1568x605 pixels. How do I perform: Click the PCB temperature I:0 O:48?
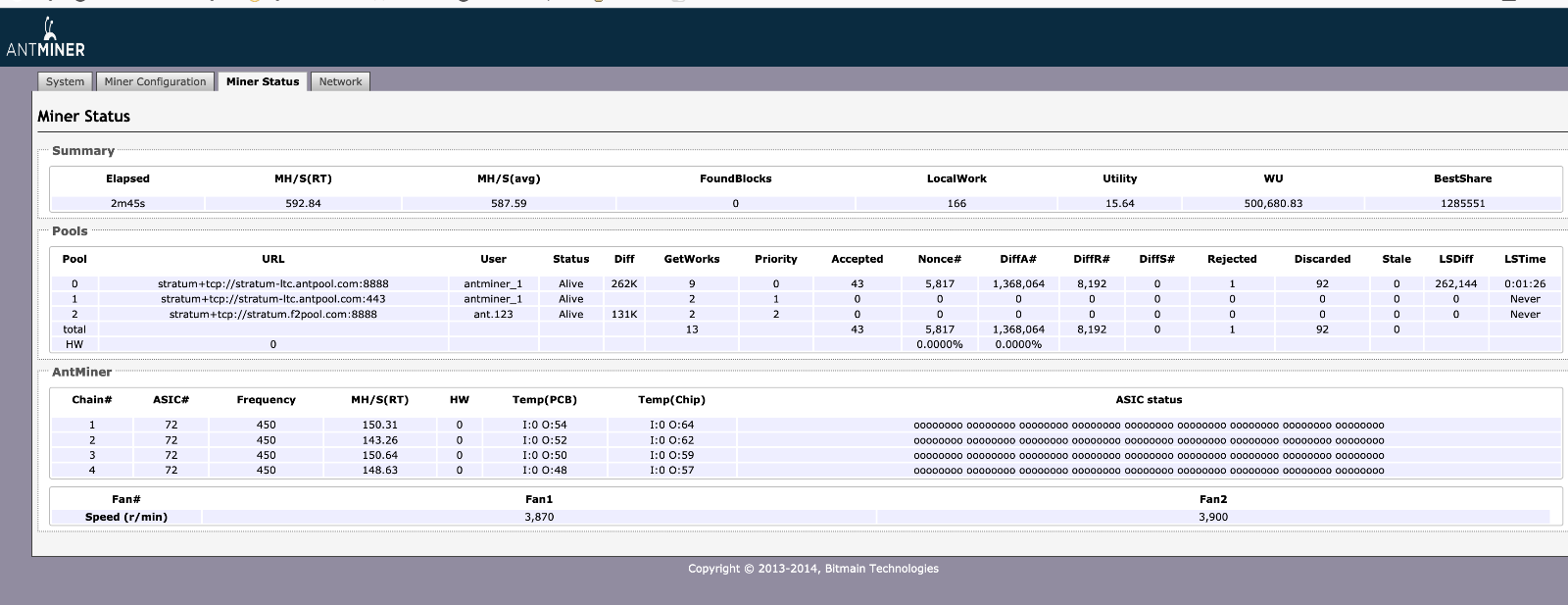pyautogui.click(x=544, y=470)
